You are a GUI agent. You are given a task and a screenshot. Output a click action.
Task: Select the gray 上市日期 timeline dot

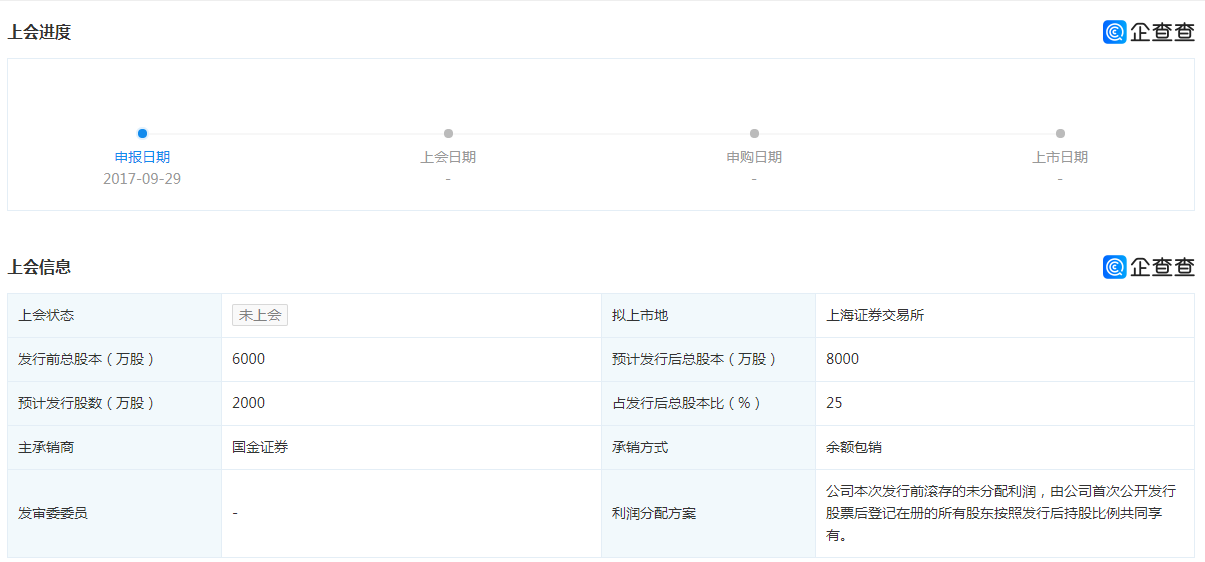[1060, 133]
